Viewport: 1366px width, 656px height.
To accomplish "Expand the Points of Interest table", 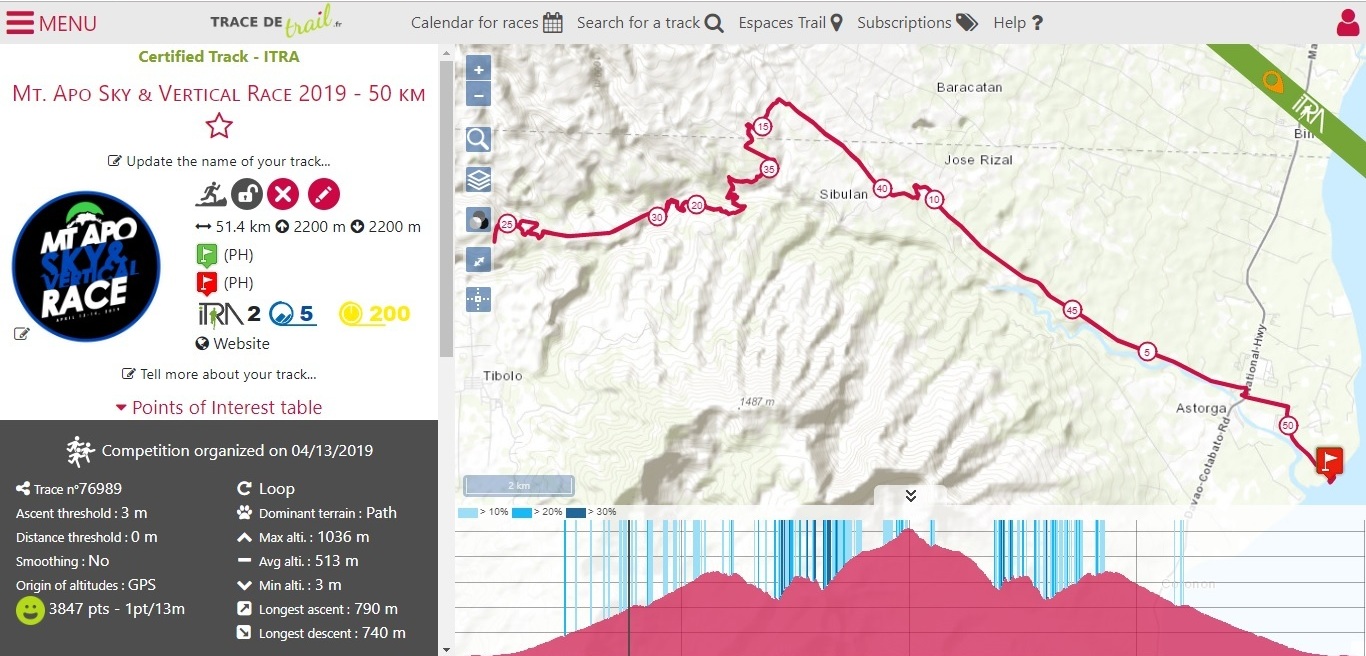I will coord(219,407).
